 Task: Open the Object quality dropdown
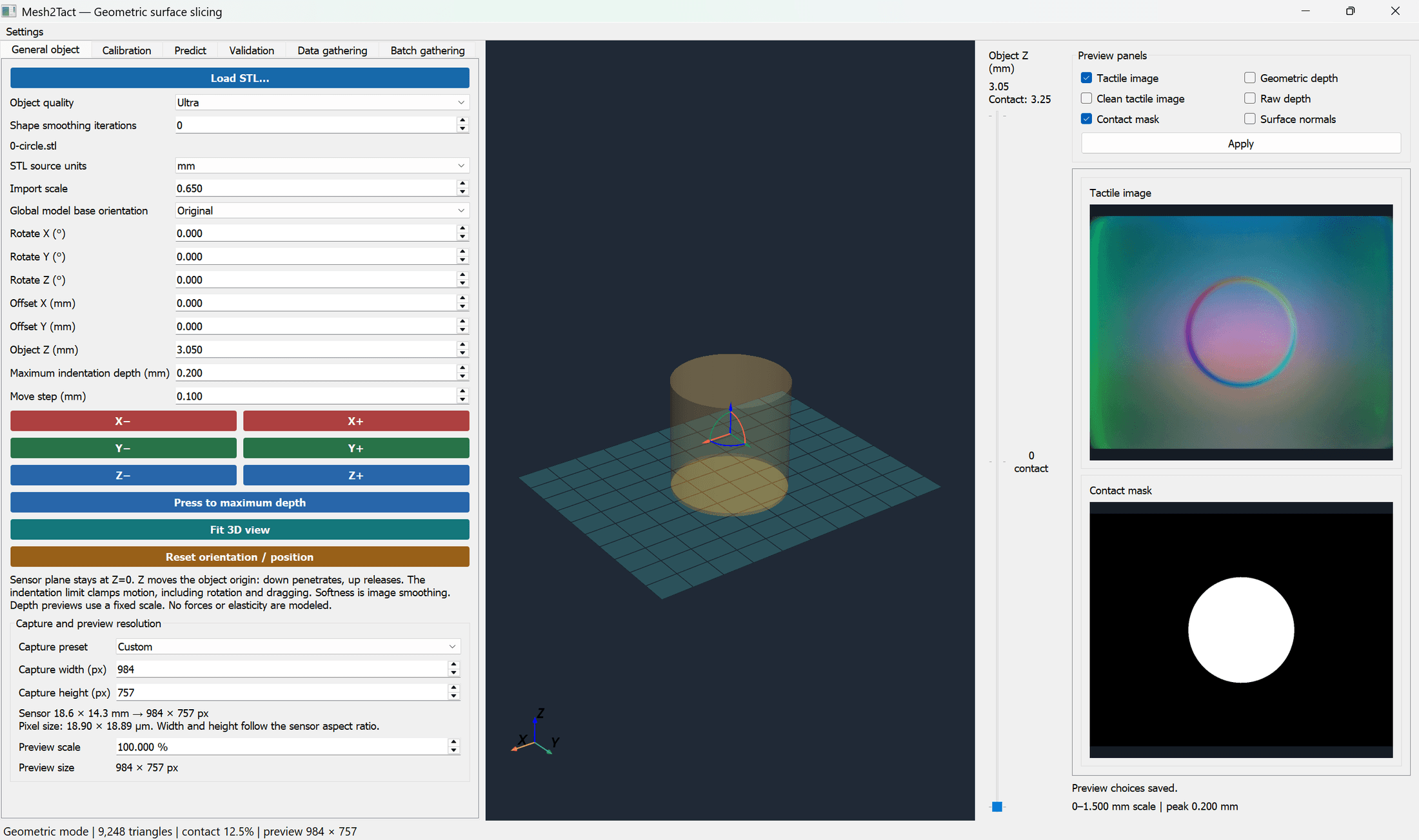click(322, 103)
